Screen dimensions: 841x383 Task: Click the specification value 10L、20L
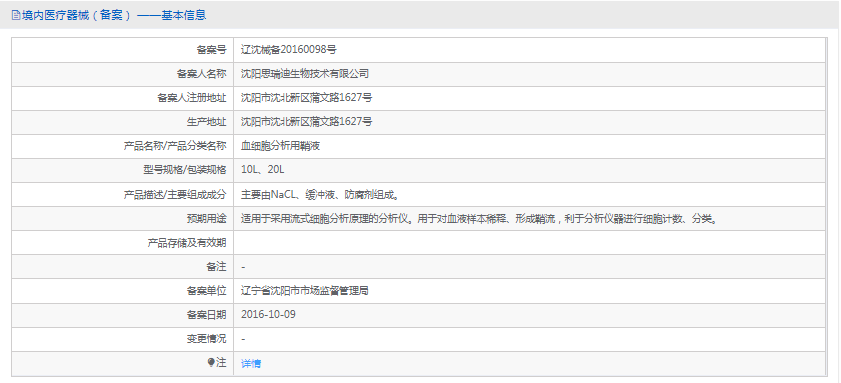pyautogui.click(x=263, y=170)
